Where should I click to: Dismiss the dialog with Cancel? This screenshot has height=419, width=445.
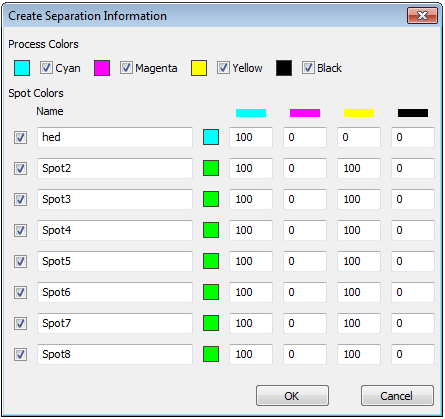tap(397, 396)
